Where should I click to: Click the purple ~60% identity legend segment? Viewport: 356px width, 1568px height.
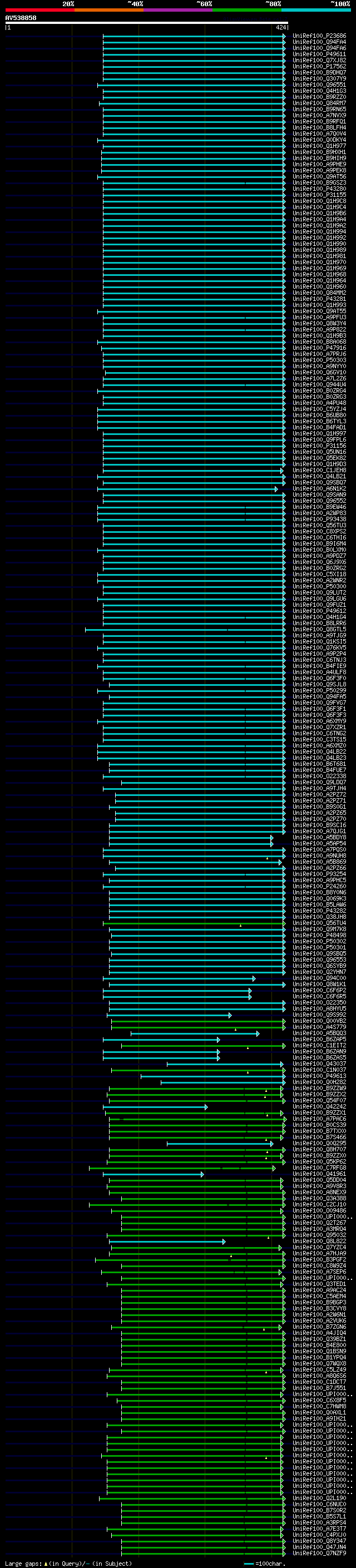pyautogui.click(x=179, y=10)
